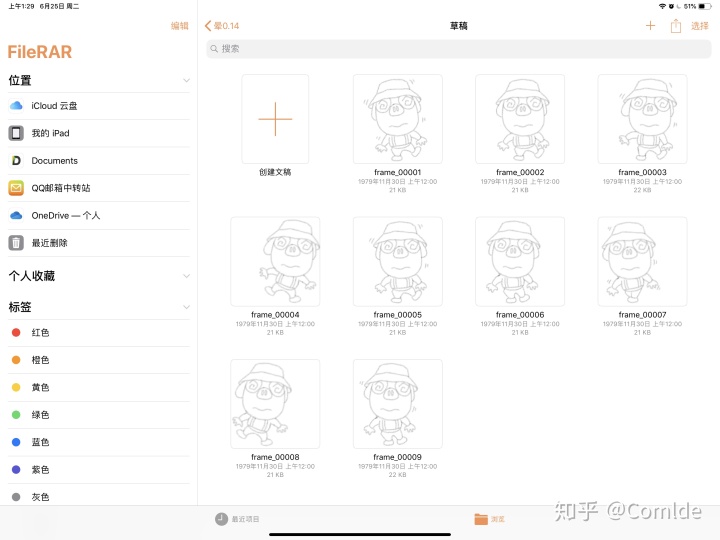The height and width of the screenshot is (540, 720).
Task: Tap the share upload icon
Action: pos(675,26)
